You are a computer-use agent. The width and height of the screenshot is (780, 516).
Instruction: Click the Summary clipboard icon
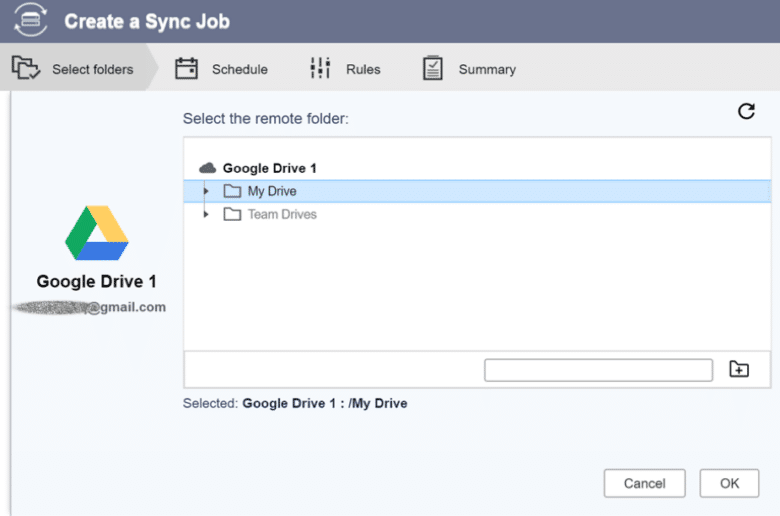coord(432,68)
